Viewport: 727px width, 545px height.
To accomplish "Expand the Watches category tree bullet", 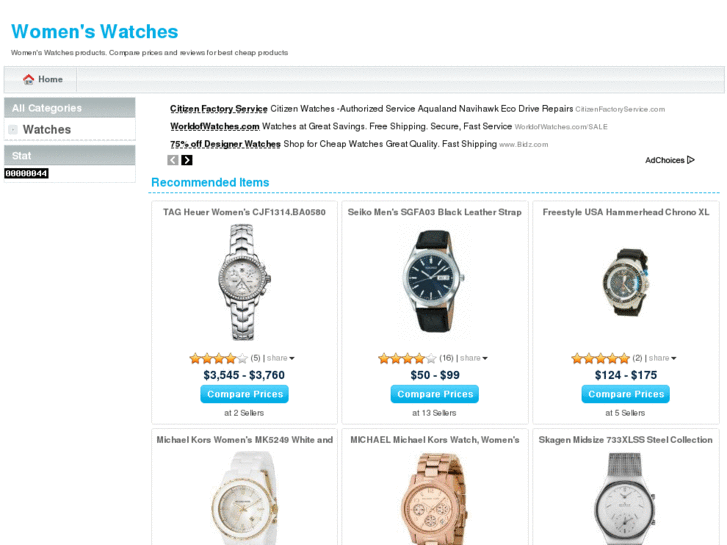I will point(13,130).
